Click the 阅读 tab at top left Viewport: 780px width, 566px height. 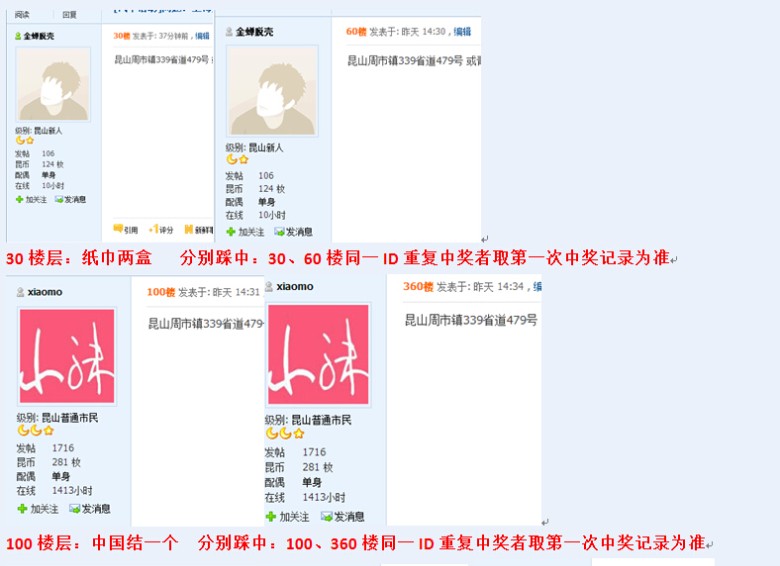tap(22, 15)
